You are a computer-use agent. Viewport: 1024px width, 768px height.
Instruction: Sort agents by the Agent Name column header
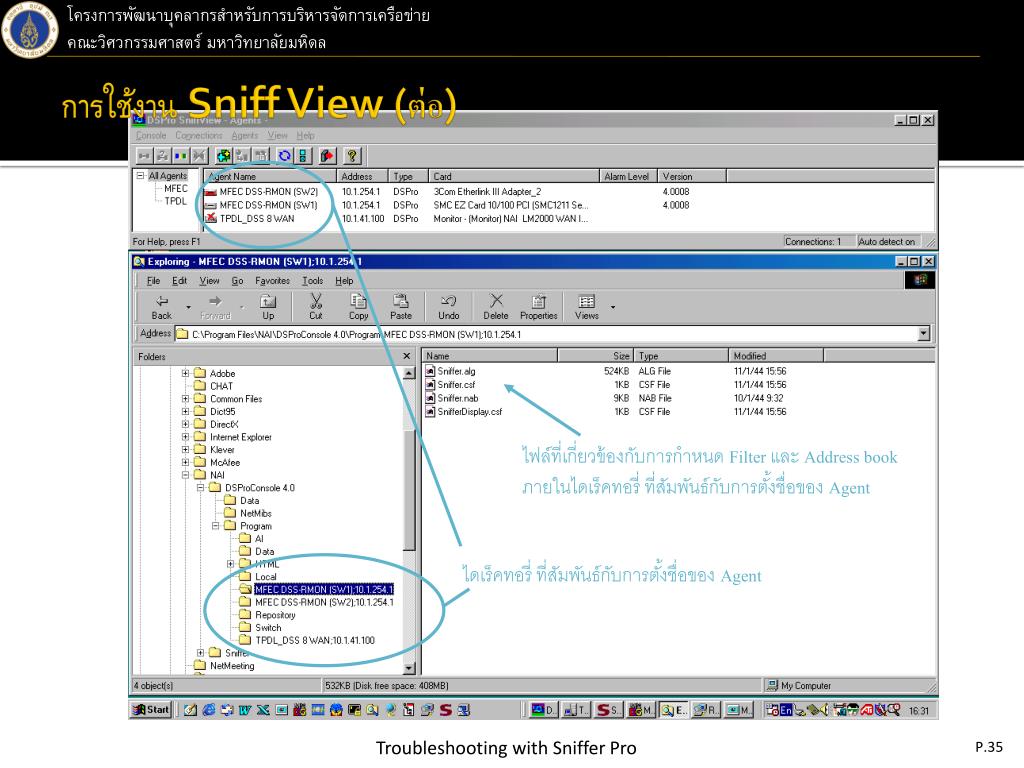tap(270, 176)
